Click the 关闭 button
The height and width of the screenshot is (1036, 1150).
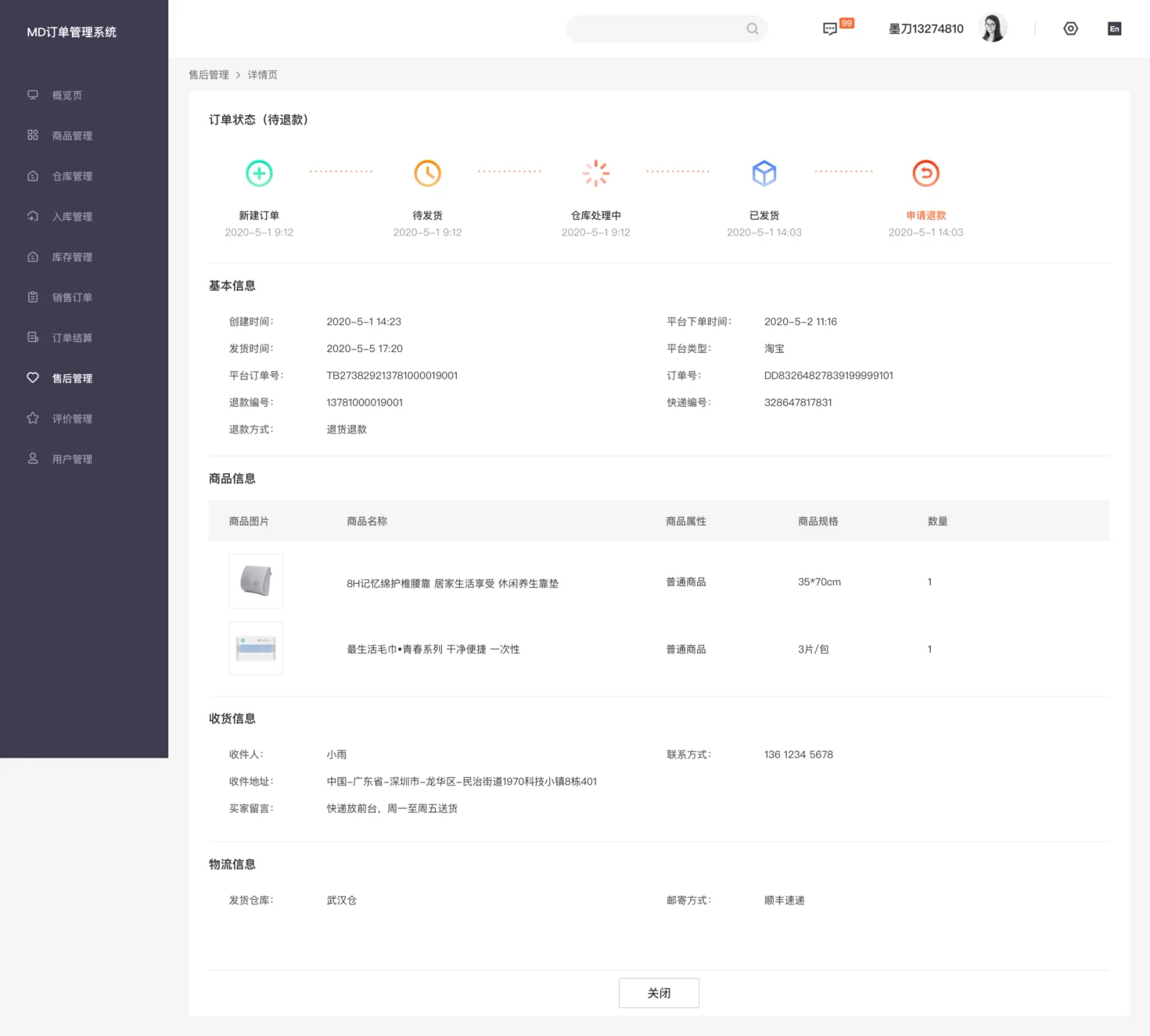tap(659, 993)
